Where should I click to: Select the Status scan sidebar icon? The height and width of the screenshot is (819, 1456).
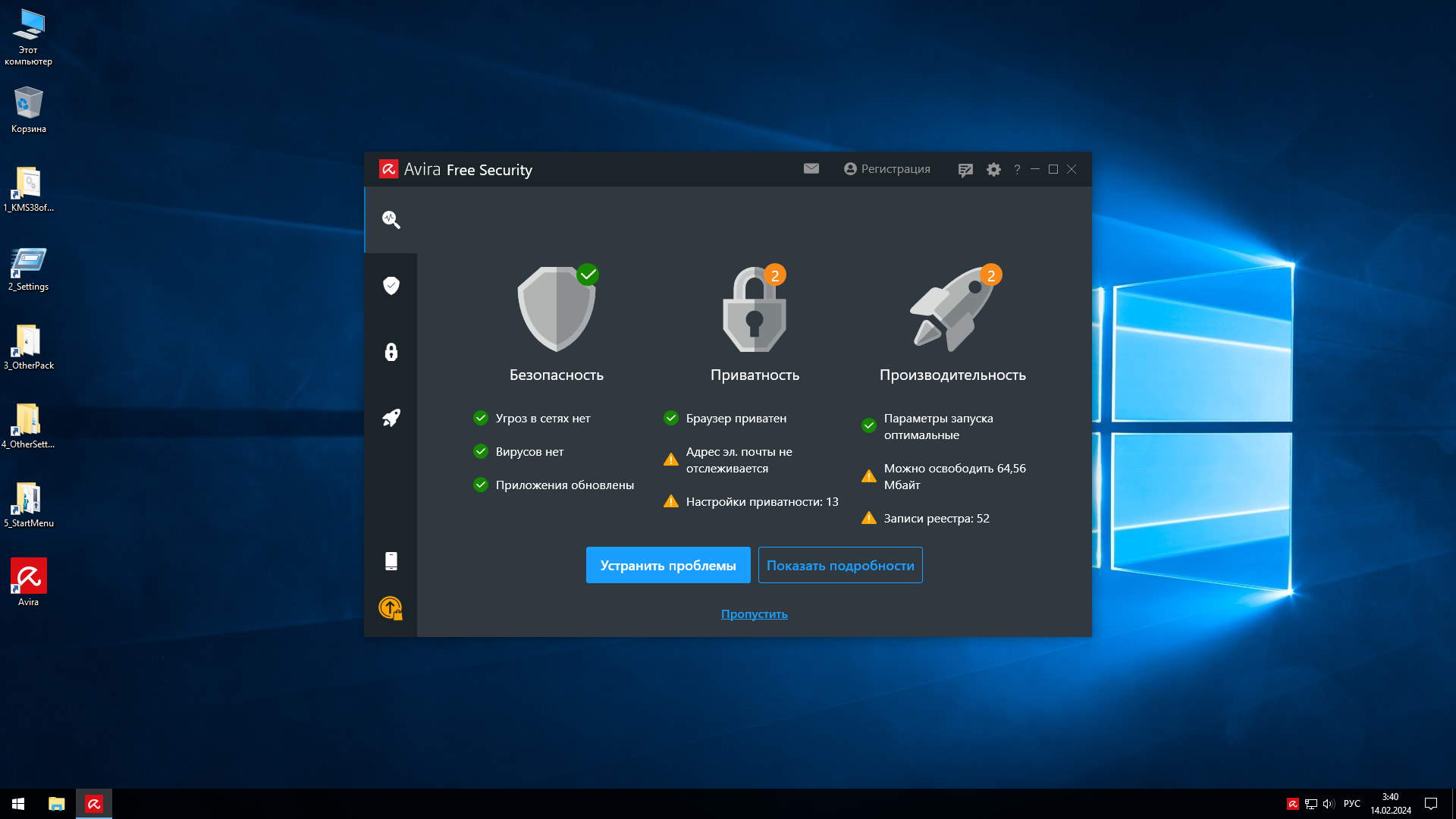point(391,220)
